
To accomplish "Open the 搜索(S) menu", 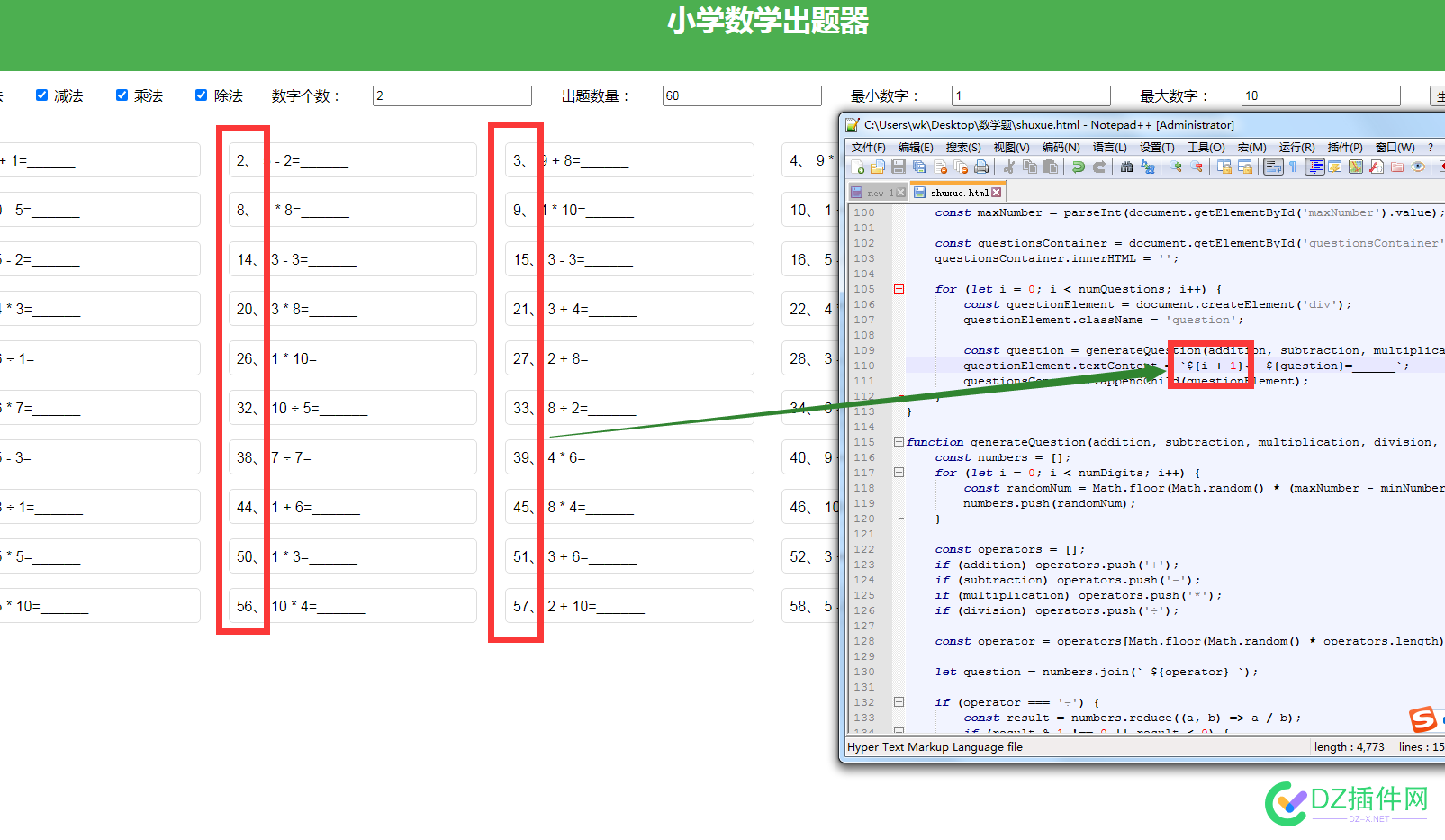I will click(x=963, y=148).
